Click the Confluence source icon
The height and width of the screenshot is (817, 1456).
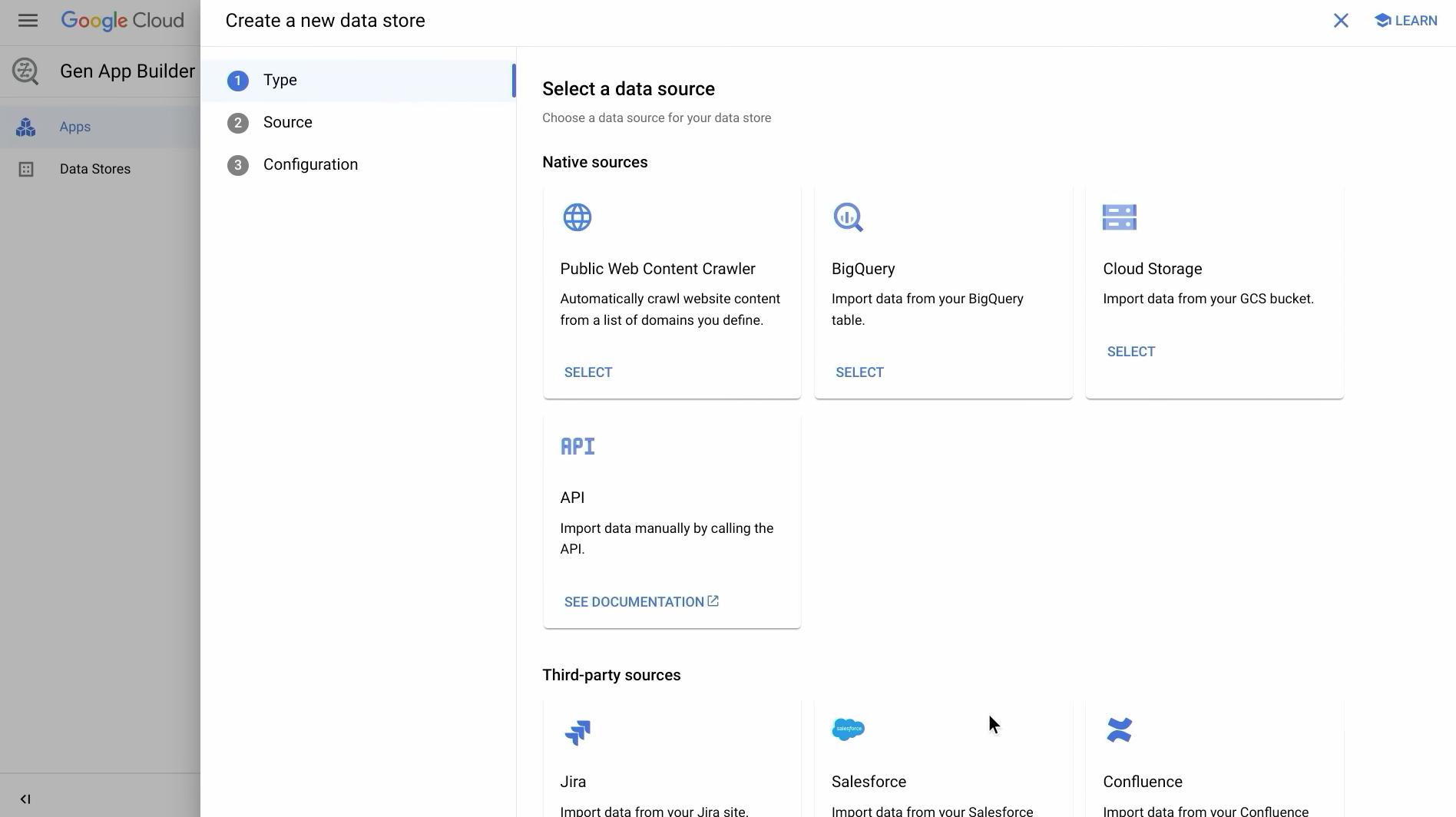[x=1120, y=729]
